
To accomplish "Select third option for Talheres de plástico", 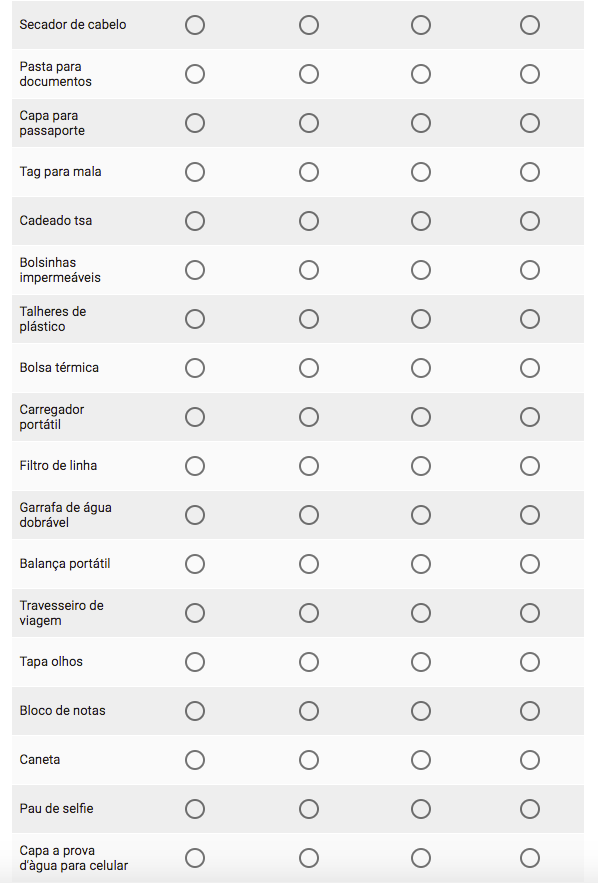I will 421,319.
